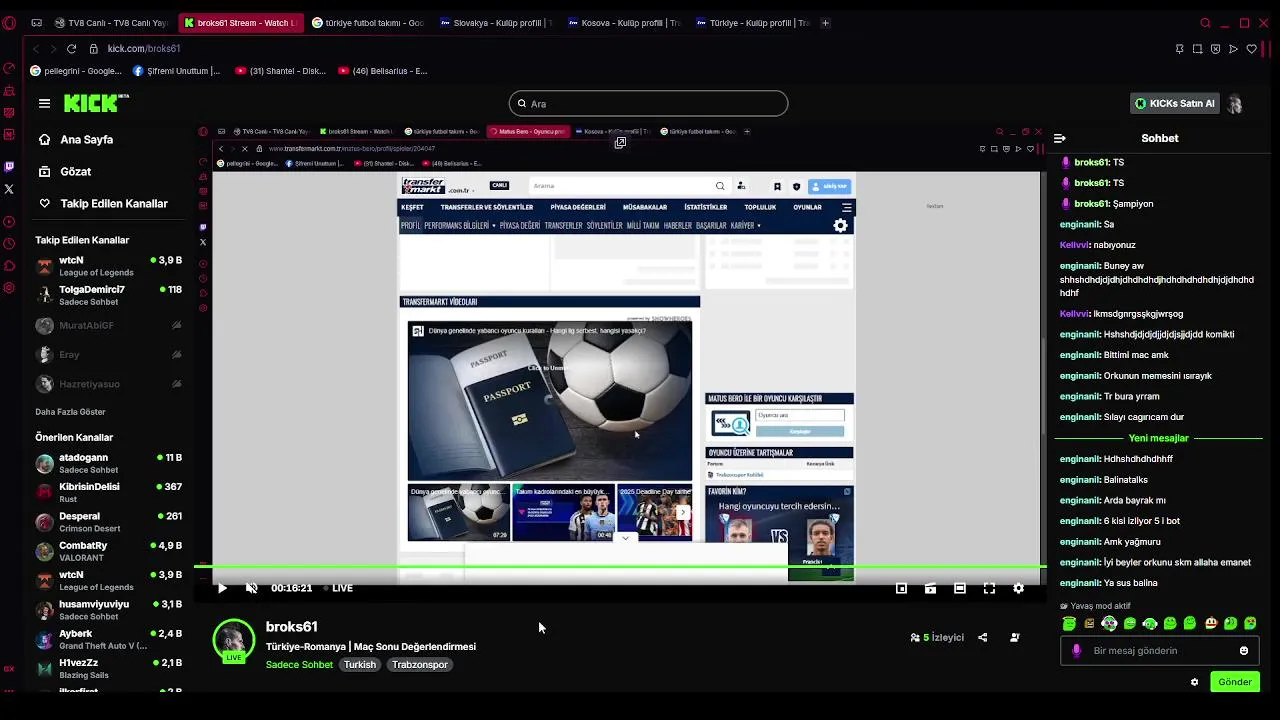
Task: Open recommended channel Desperal
Action: [108, 522]
